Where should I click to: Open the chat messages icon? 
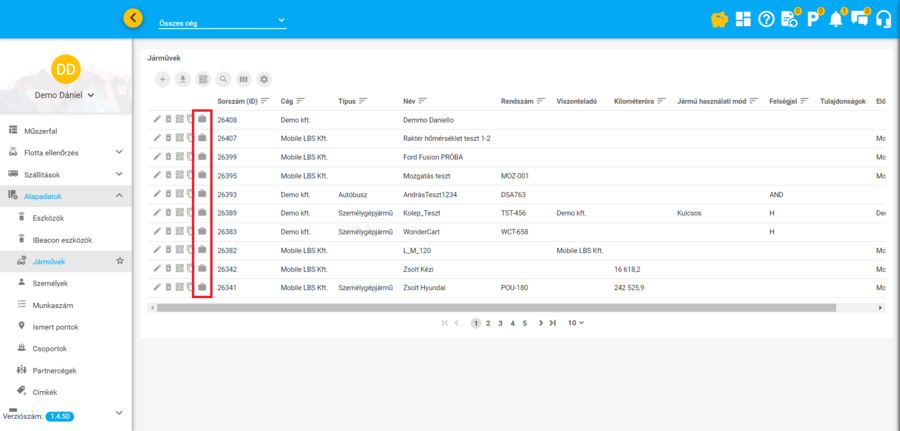[859, 19]
